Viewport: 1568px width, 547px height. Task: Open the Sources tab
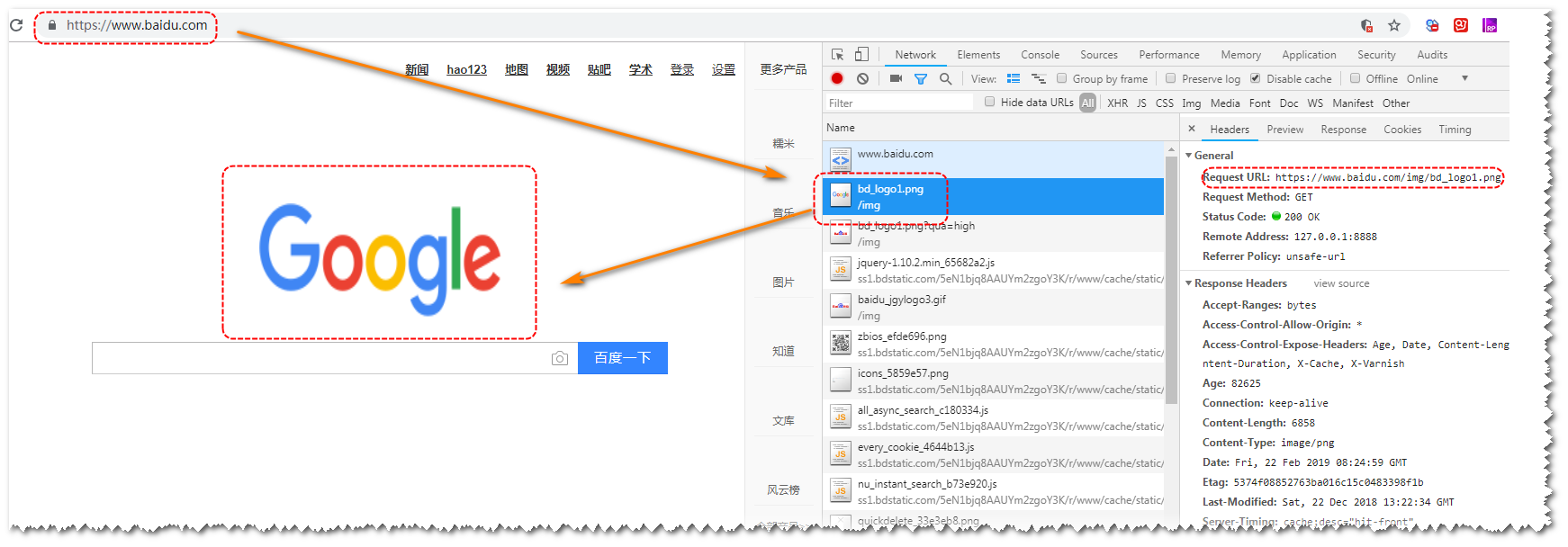pos(1099,55)
